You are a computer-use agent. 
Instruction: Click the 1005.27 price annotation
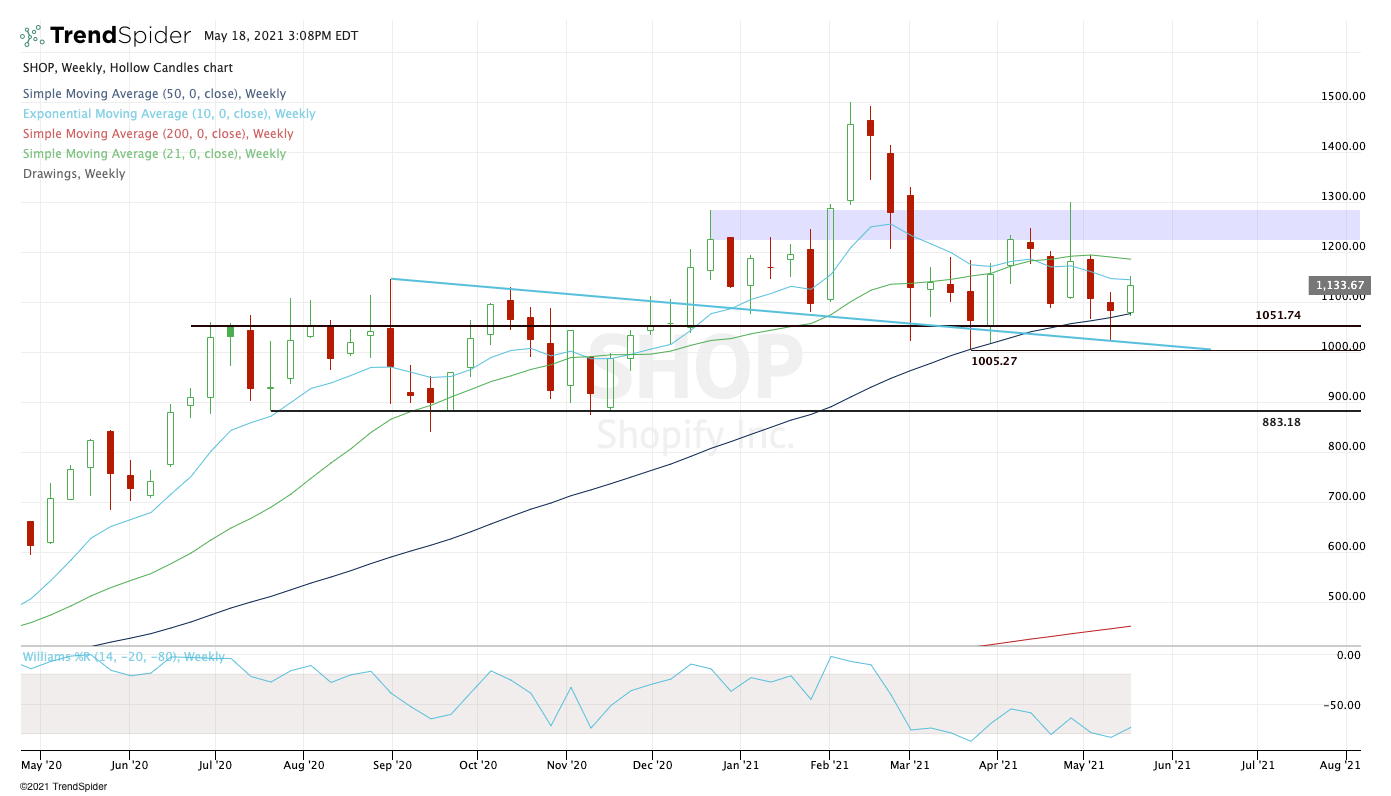[994, 361]
